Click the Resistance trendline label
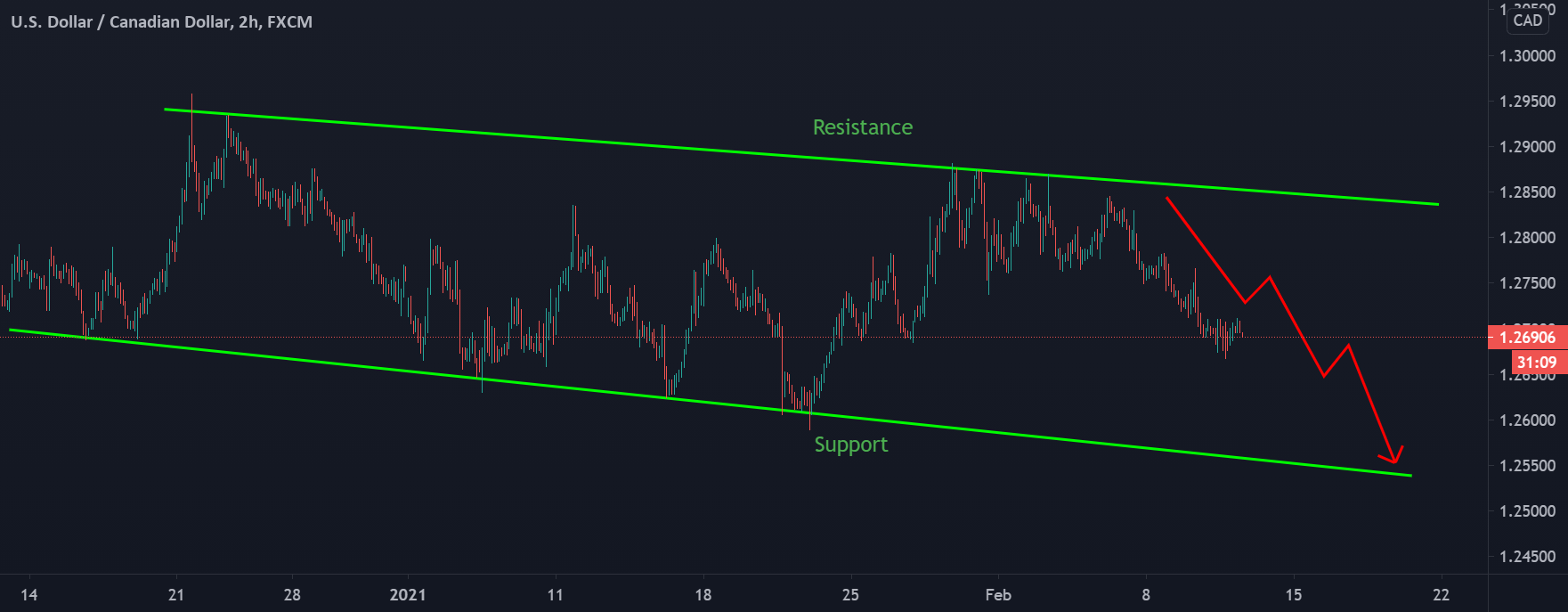The height and width of the screenshot is (612, 1568). click(x=863, y=127)
